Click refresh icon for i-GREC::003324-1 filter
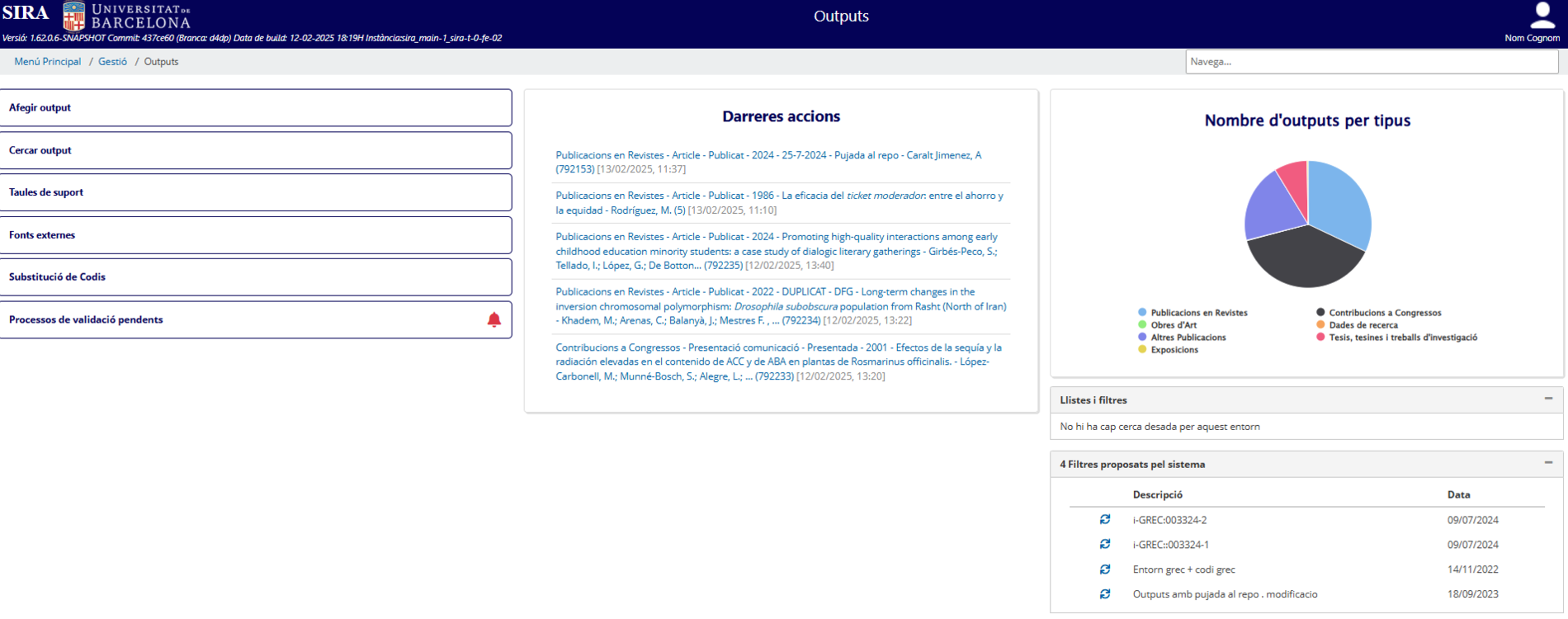Viewport: 1568px width, 619px height. click(1105, 544)
